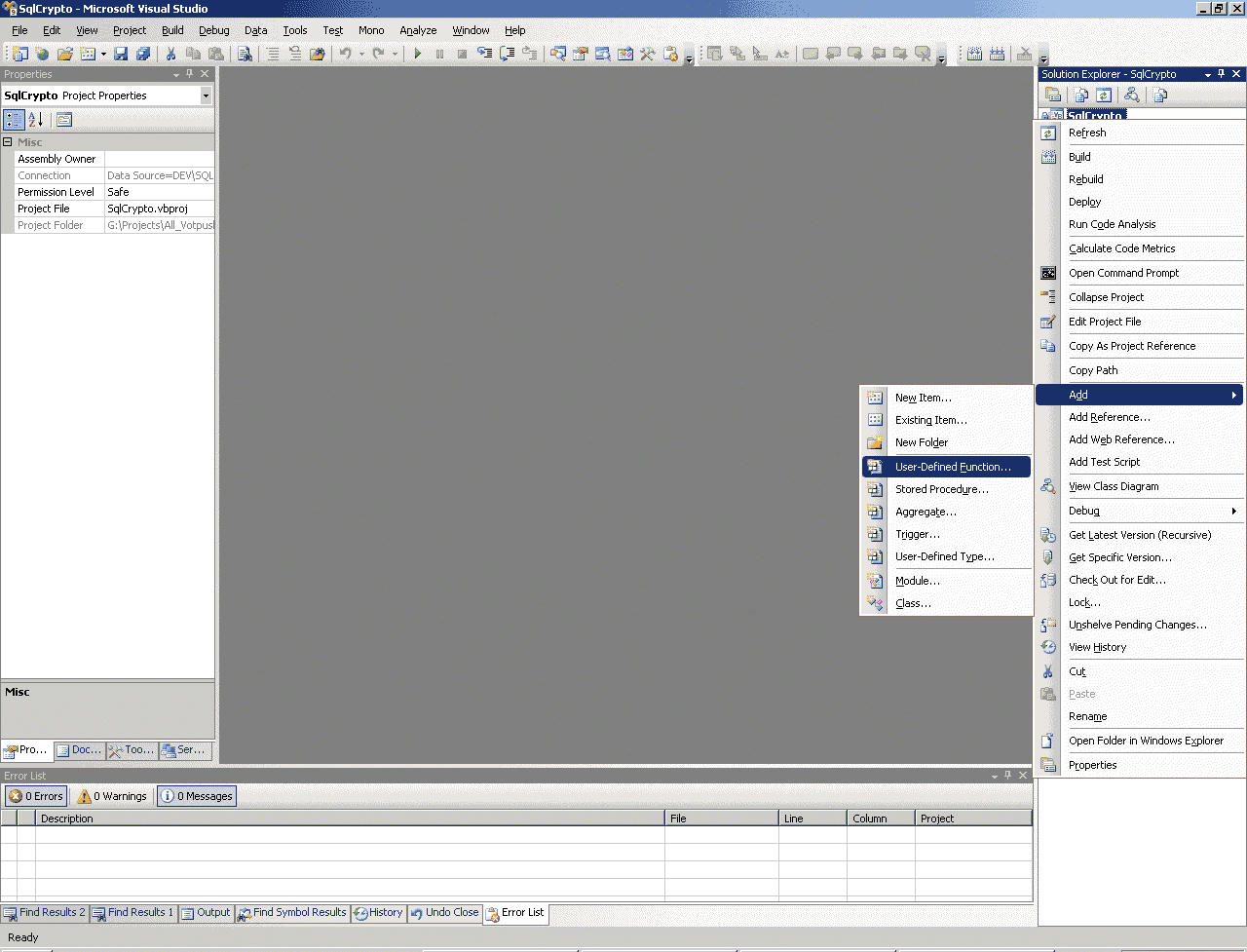Select Add Reference in the context menu
1247x952 pixels.
point(1140,417)
